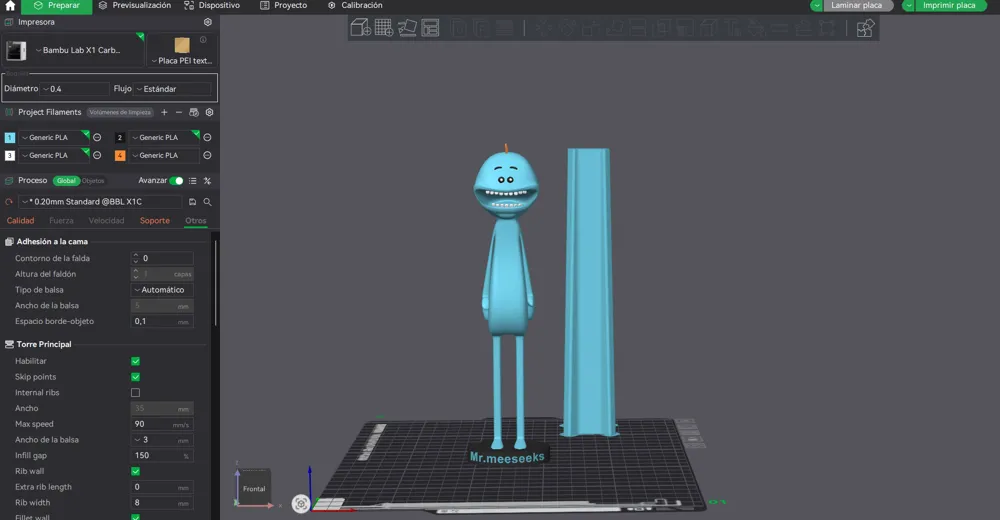Select the Global process mode
The image size is (1000, 520).
coord(66,181)
